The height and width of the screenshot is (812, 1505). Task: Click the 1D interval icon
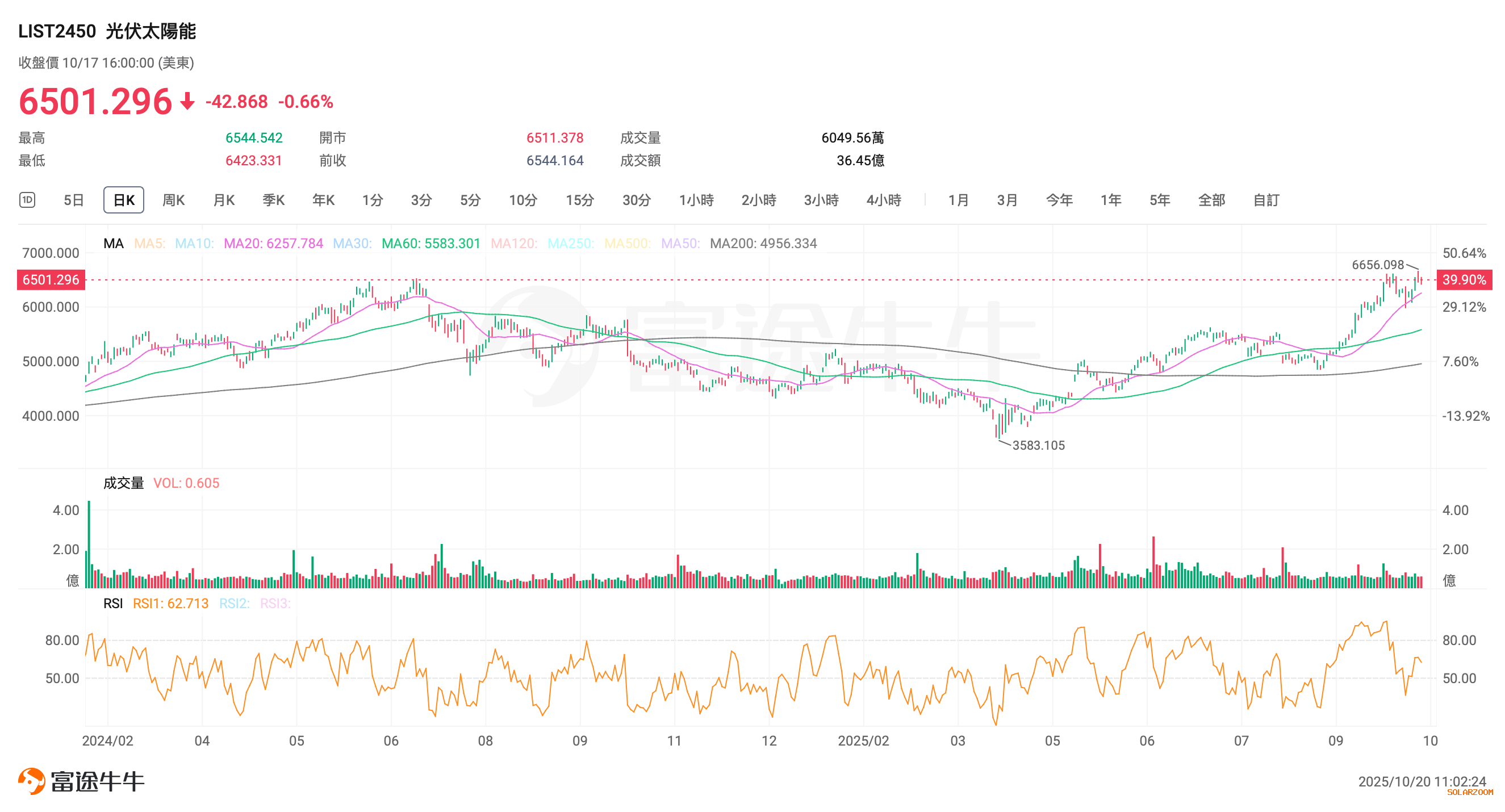[x=27, y=200]
